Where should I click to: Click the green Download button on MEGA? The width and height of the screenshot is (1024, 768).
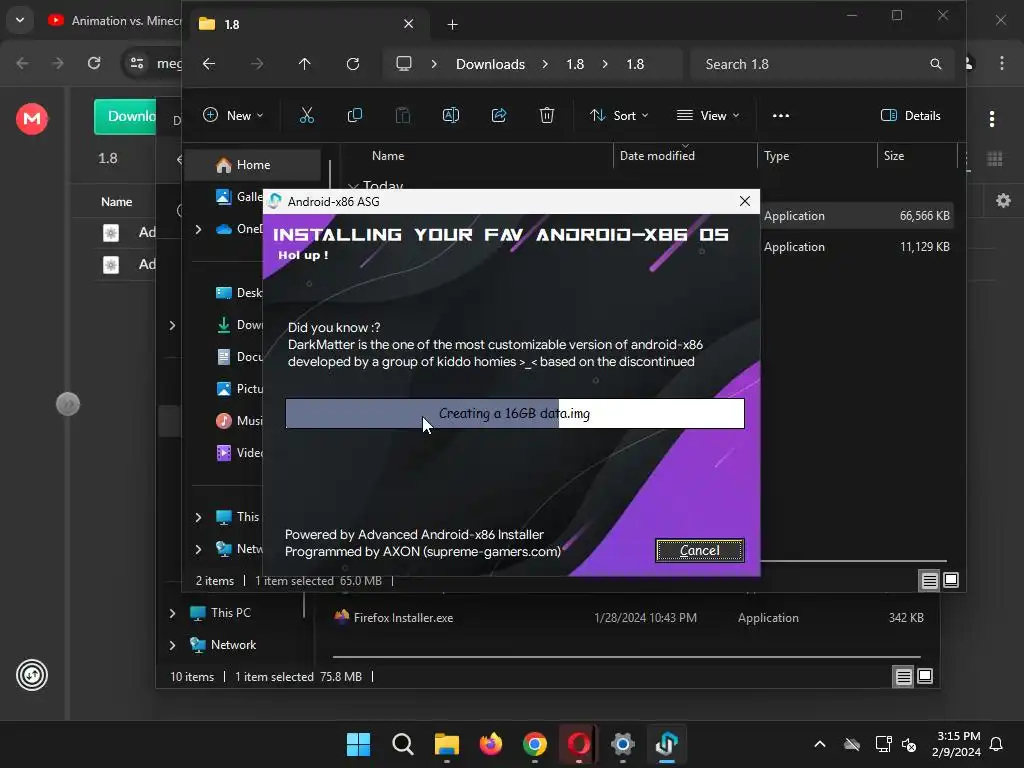click(125, 116)
